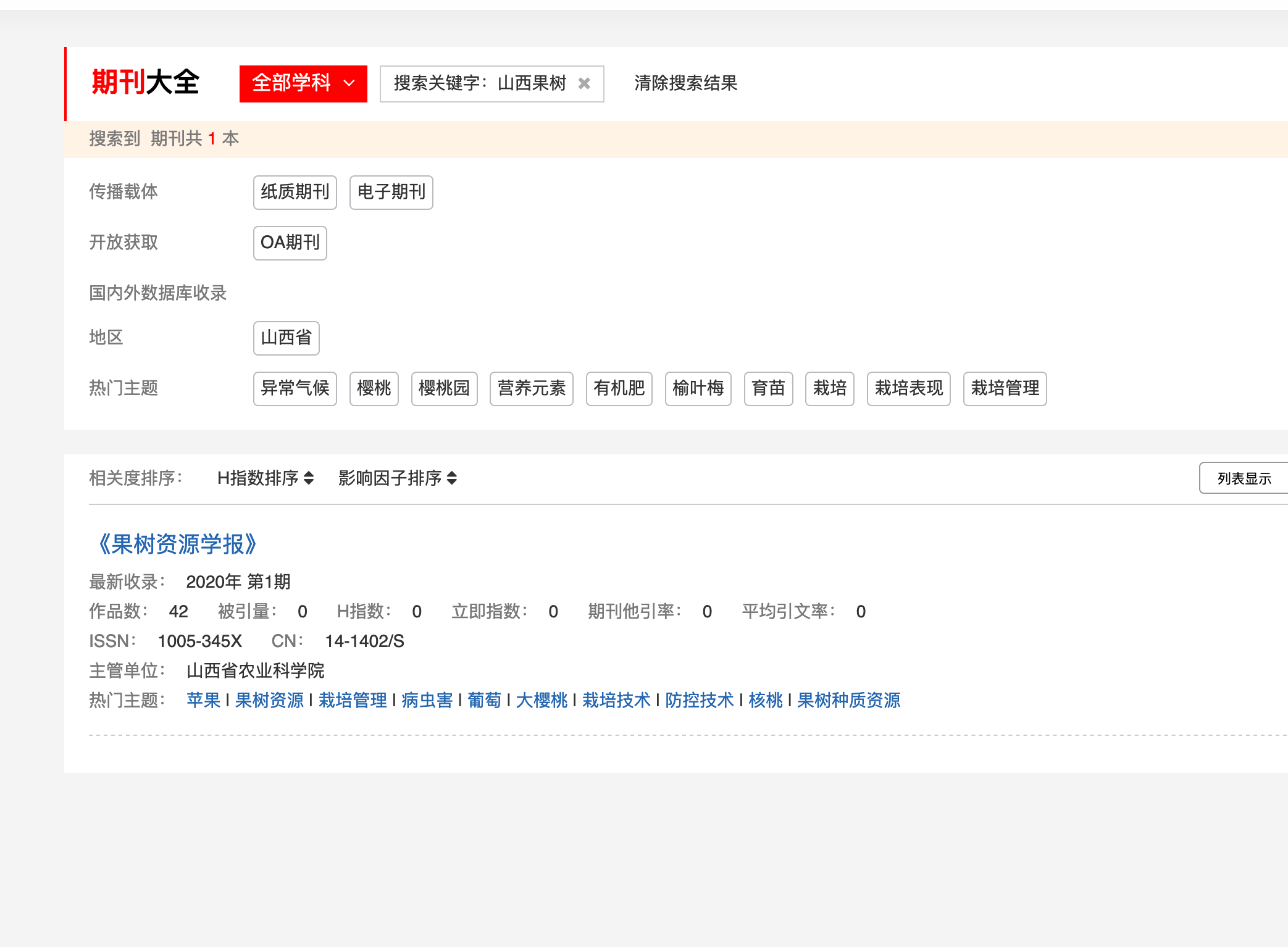Sort results by 影响因子排序
1288x947 pixels.
pyautogui.click(x=397, y=478)
